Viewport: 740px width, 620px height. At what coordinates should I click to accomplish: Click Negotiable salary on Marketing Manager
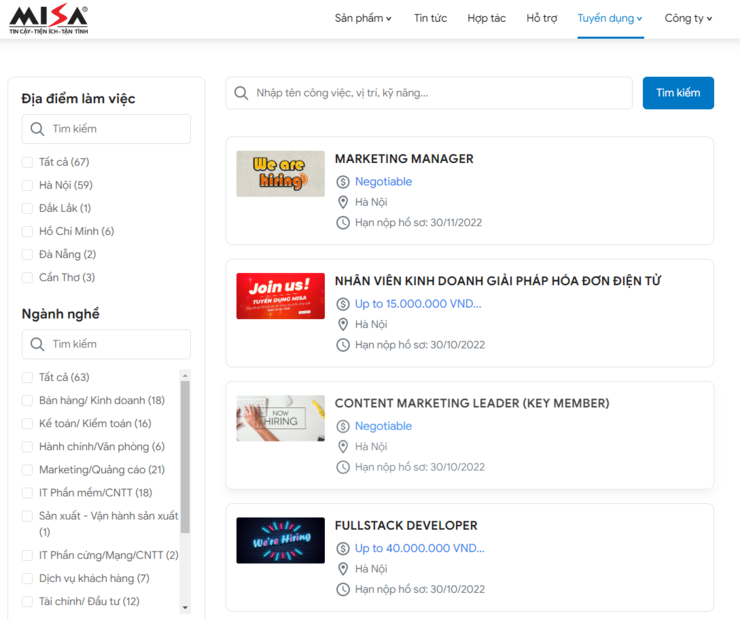tap(383, 182)
